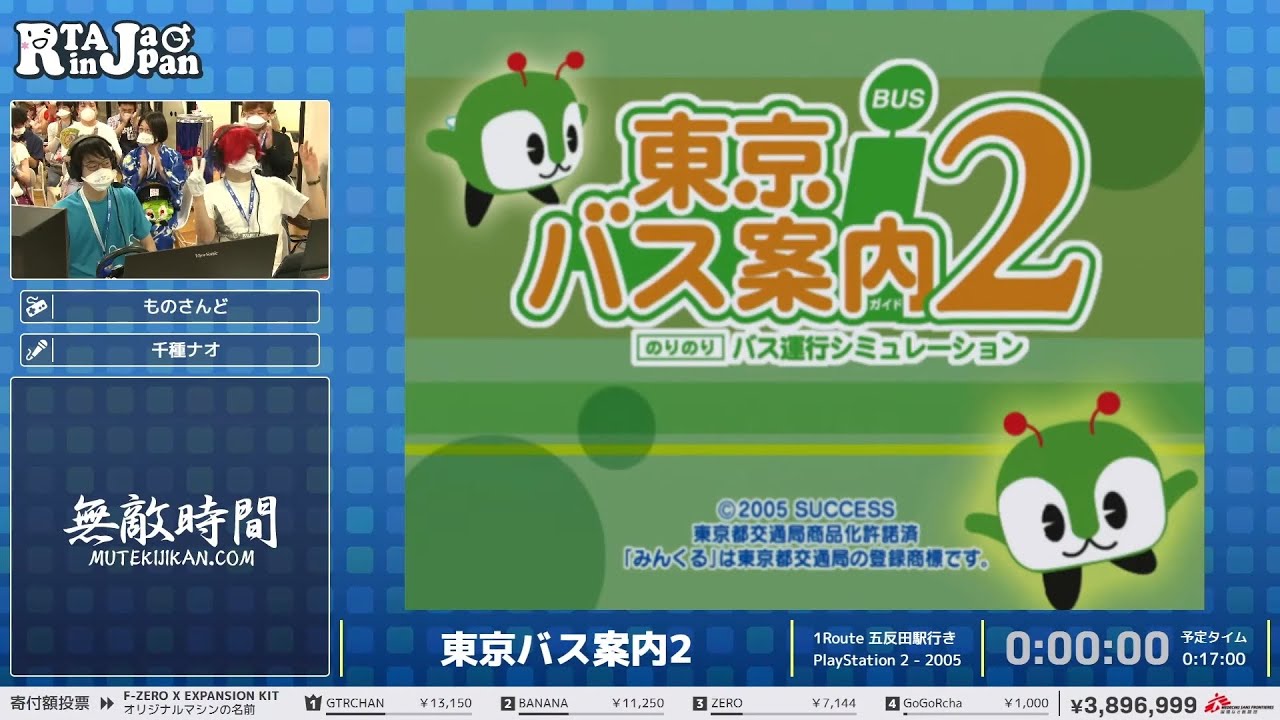
Task: Click the バス運行シミュレーション subtitle
Action: [x=878, y=348]
